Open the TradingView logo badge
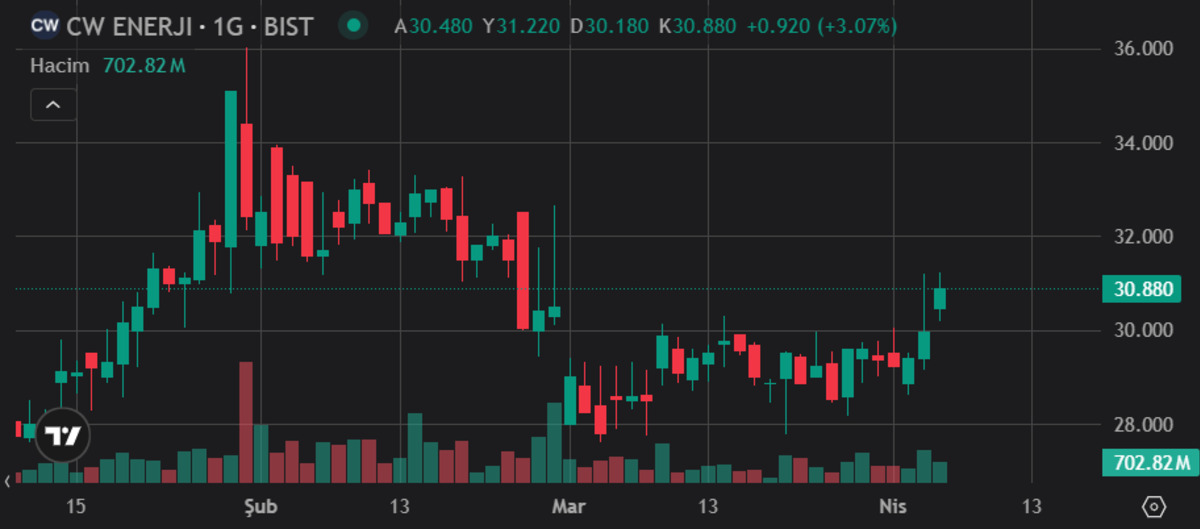This screenshot has height=529, width=1200. (62, 436)
